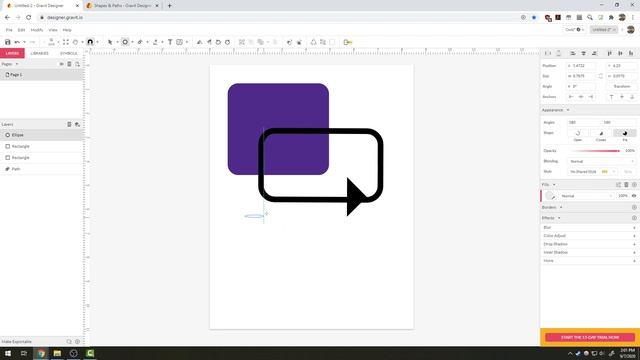Set ellipse shape style to Pie
Viewport: 640px width, 360px height.
pos(624,133)
